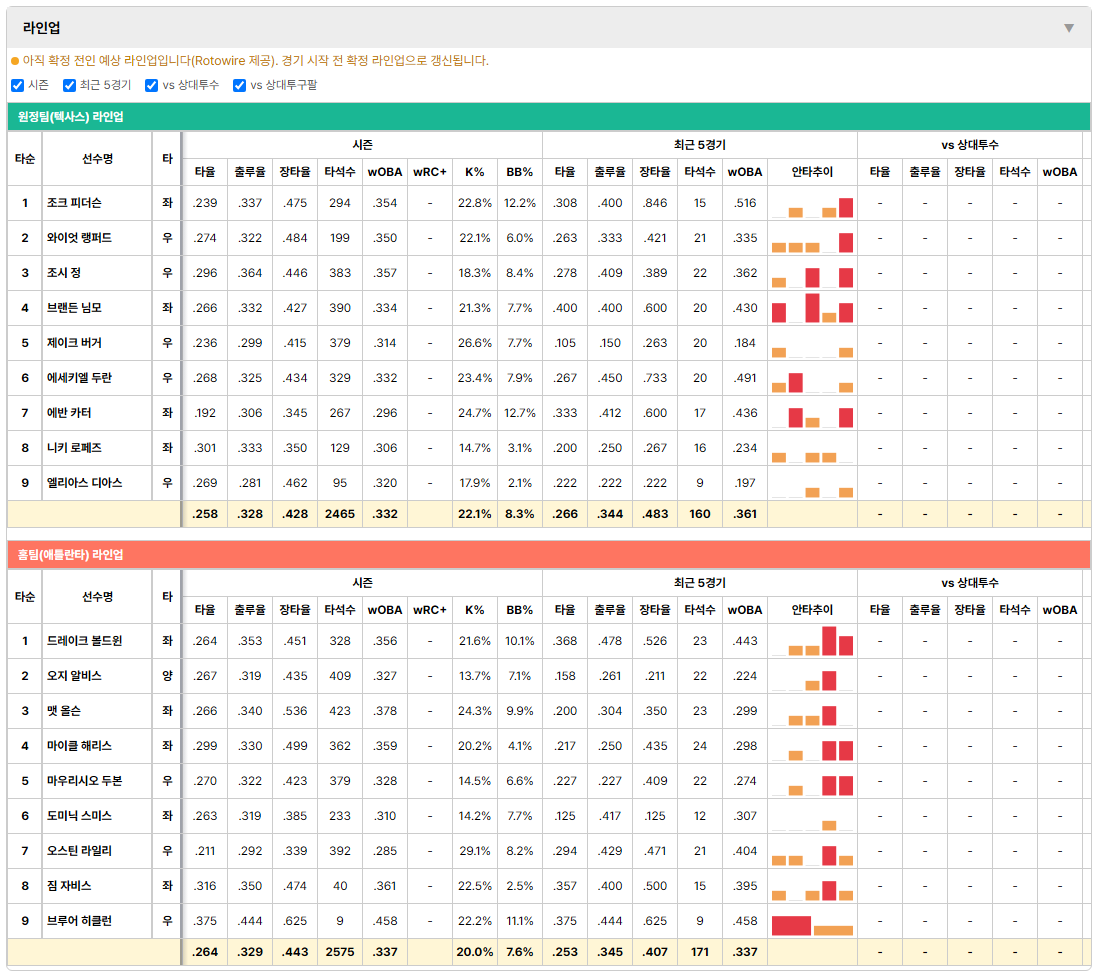Select player 맷 올슨 row name

tap(64, 711)
